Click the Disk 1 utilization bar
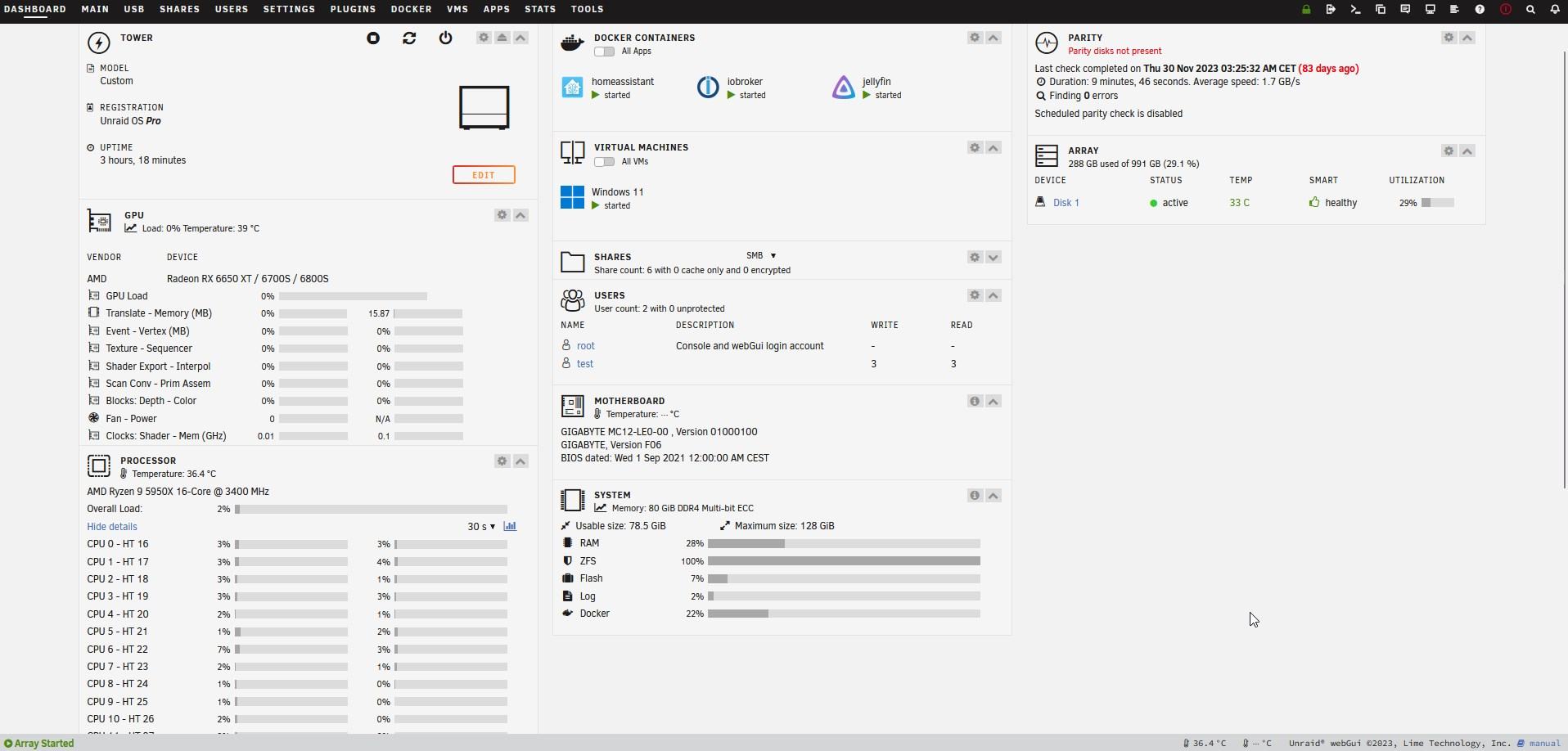Image resolution: width=1568 pixels, height=751 pixels. pyautogui.click(x=1438, y=203)
